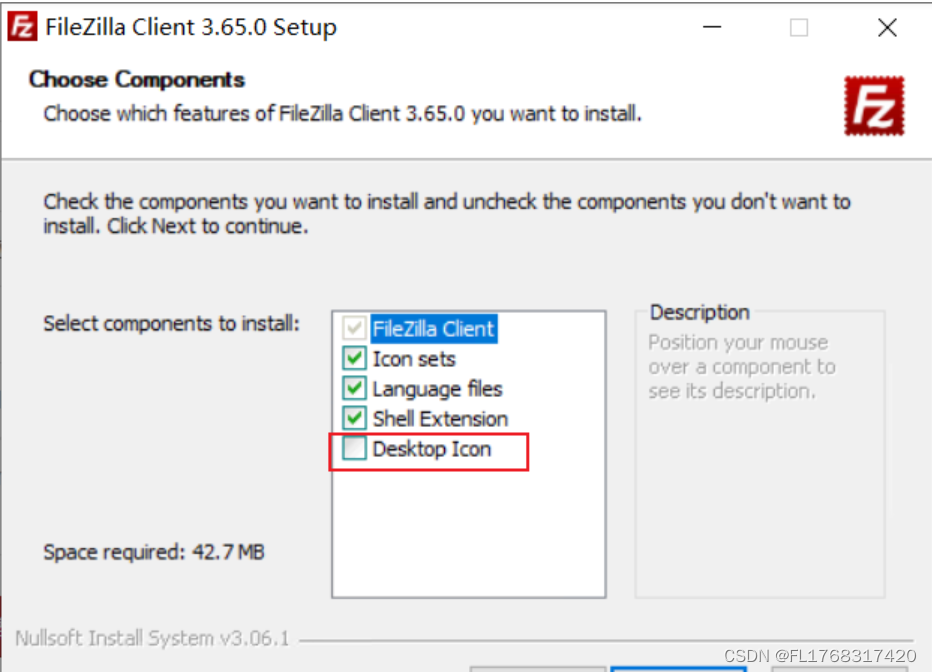The image size is (932, 672).
Task: Uncheck the Shell Extension option
Action: pos(355,419)
